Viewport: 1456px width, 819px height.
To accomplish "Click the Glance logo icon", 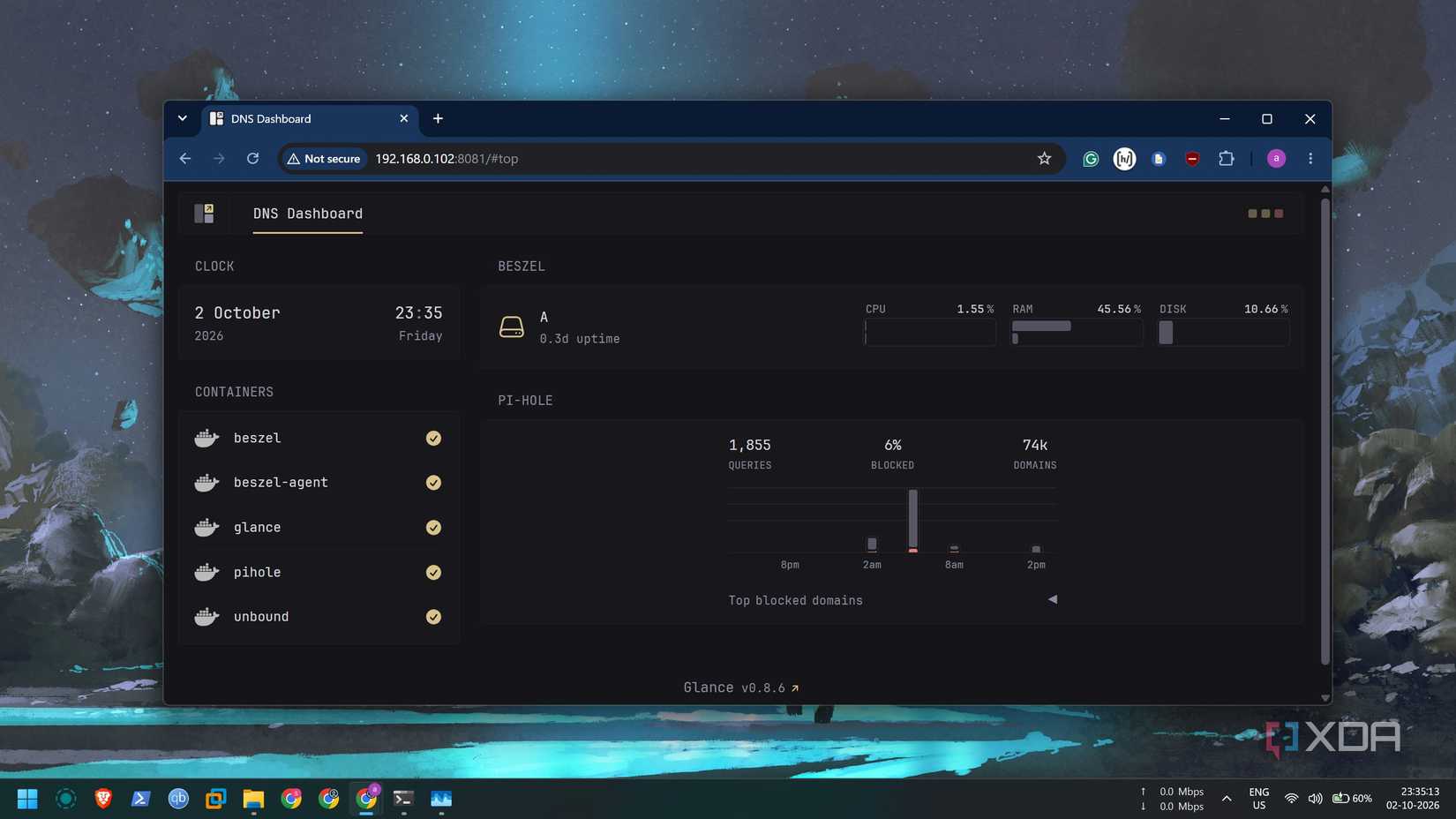I will pos(204,214).
